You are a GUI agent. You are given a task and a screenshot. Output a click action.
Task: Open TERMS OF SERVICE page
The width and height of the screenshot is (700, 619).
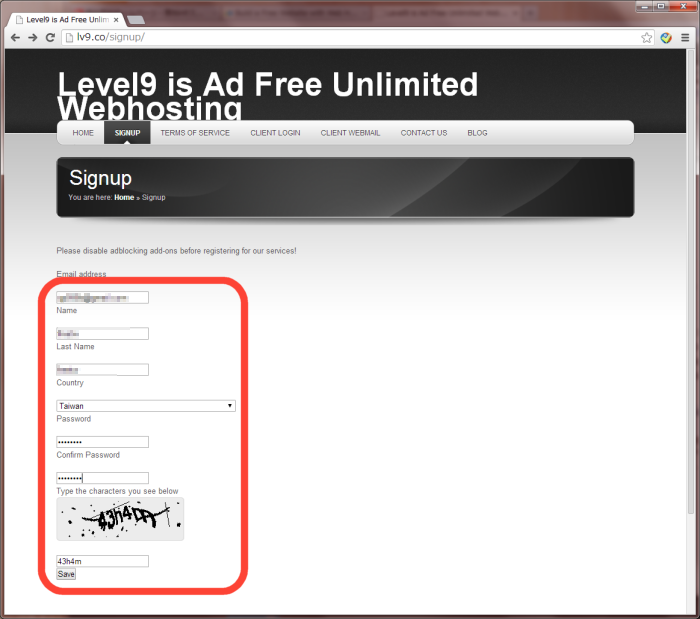click(195, 133)
